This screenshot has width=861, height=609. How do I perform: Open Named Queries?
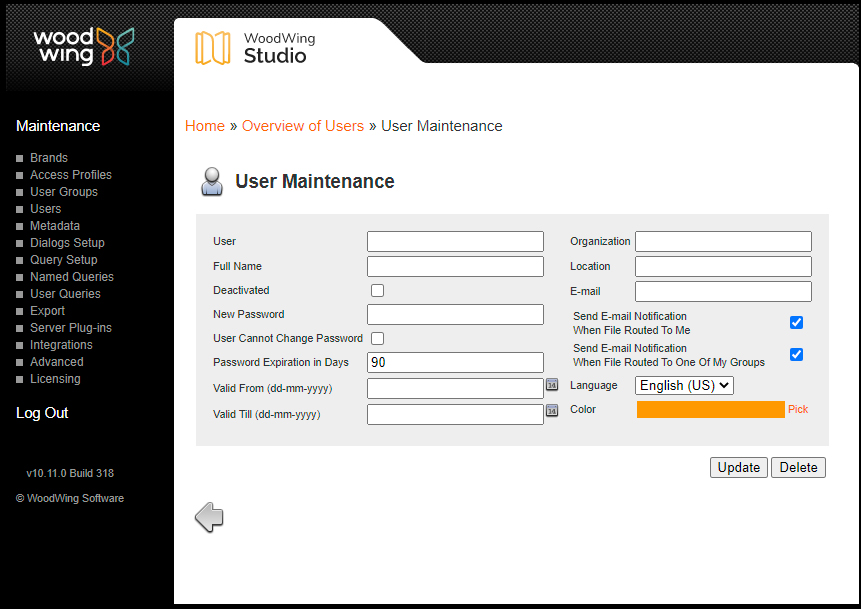(x=72, y=277)
